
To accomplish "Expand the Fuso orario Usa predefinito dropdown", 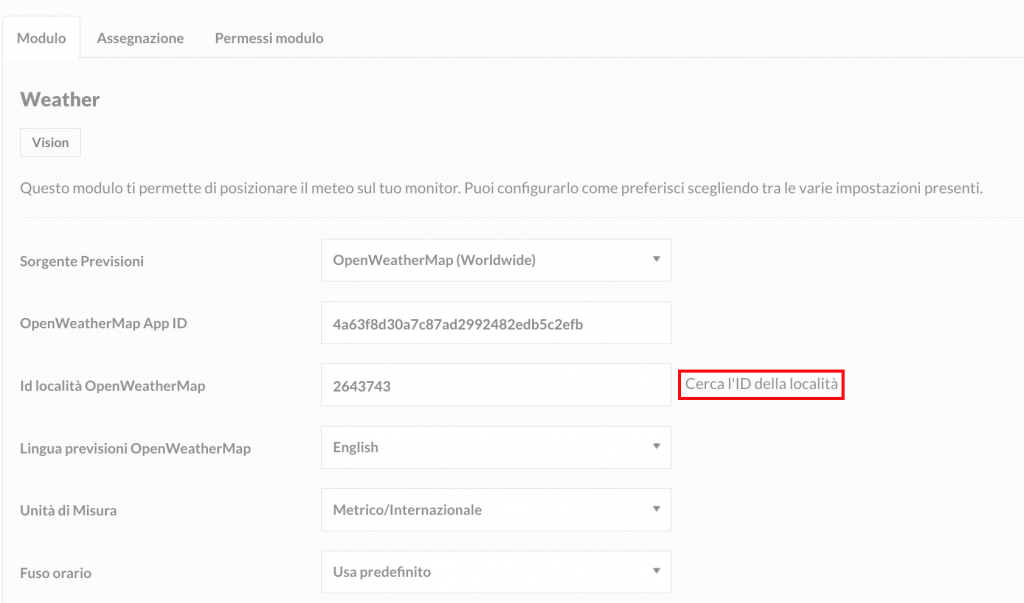I will point(496,572).
